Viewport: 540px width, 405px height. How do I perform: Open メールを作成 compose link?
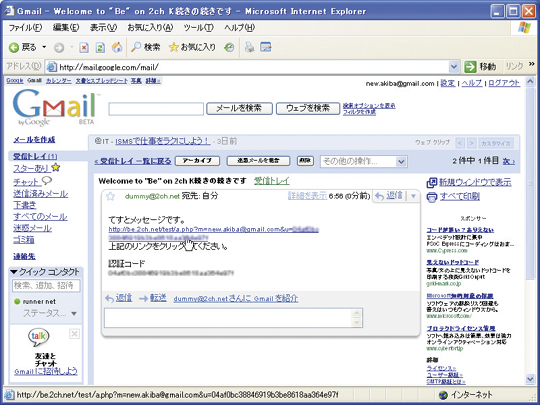(x=34, y=140)
